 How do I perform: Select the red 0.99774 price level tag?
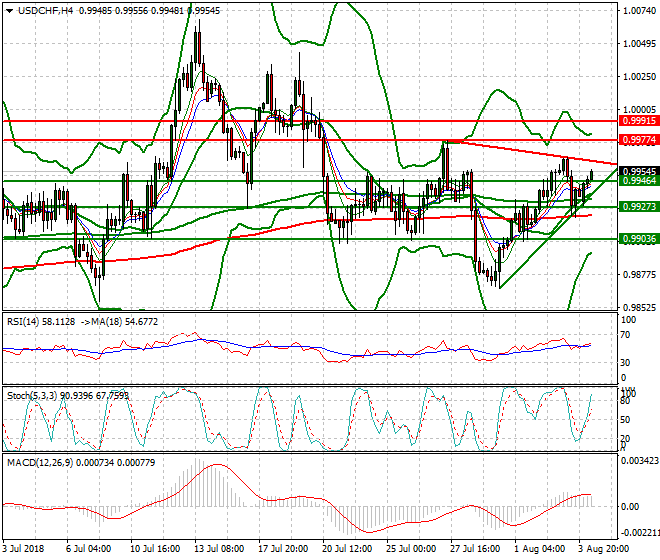point(639,141)
